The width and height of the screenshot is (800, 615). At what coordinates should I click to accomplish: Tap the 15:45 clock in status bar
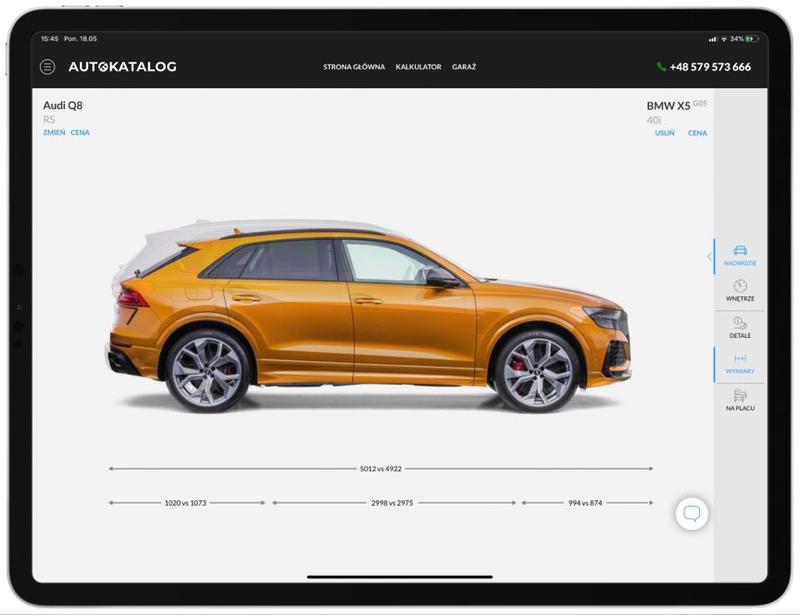(x=49, y=39)
